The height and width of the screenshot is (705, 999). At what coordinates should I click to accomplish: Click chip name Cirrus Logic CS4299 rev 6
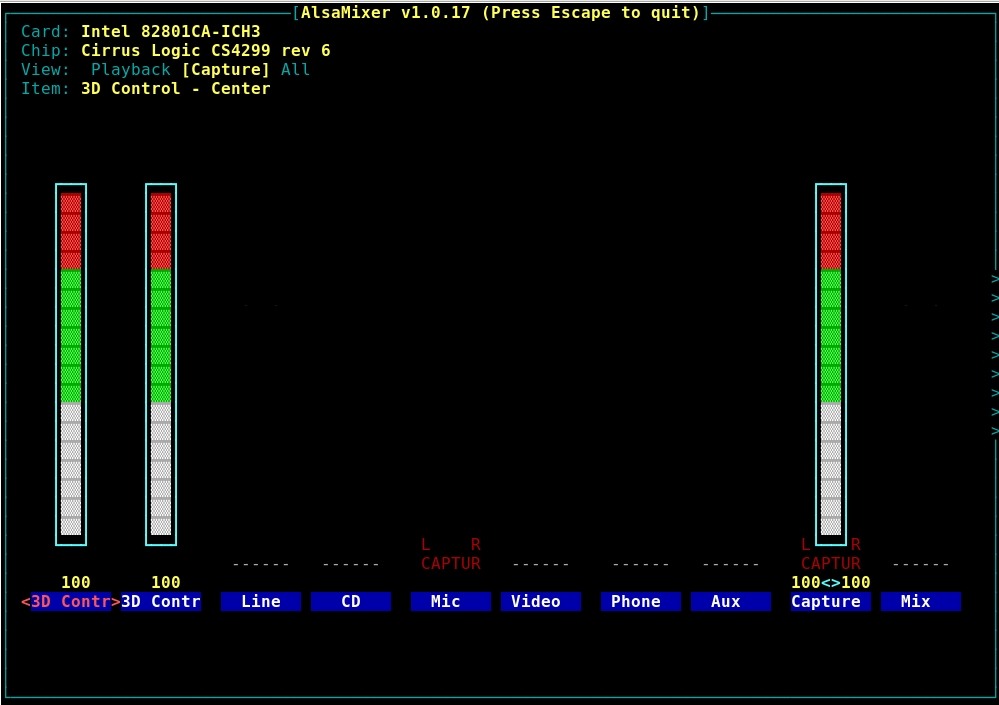click(206, 50)
